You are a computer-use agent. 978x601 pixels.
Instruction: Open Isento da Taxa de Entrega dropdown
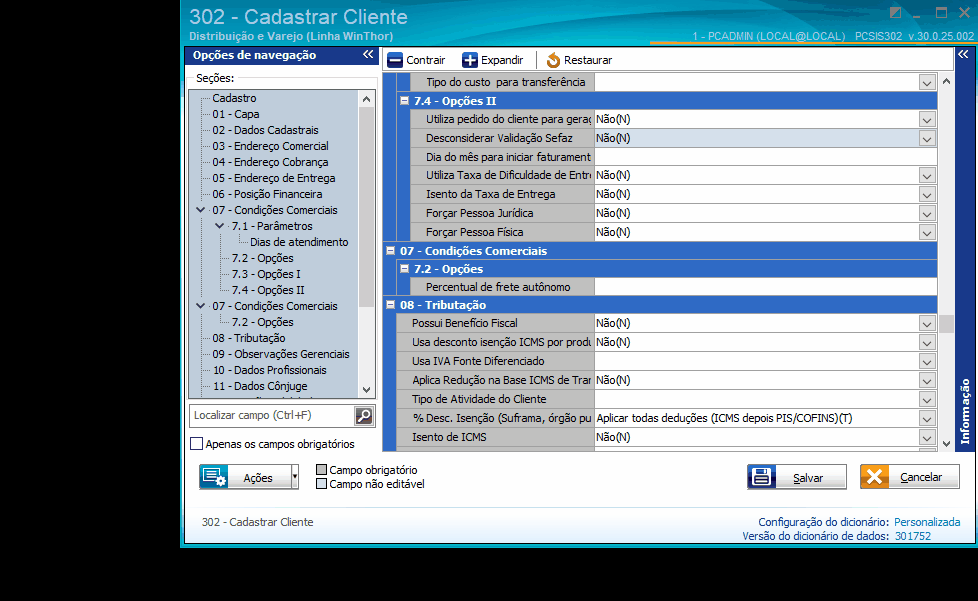pyautogui.click(x=927, y=195)
